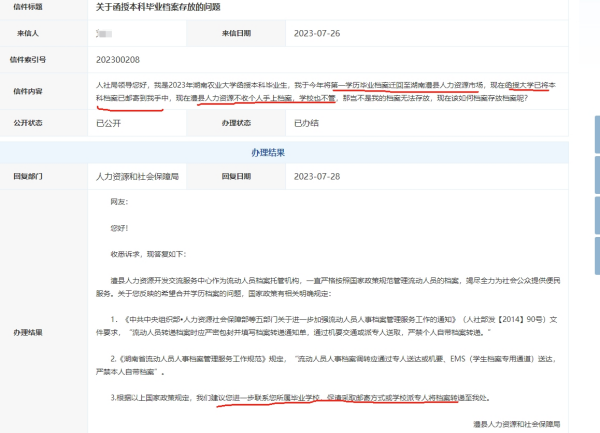Image resolution: width=600 pixels, height=433 pixels.
Task: Select the 信件标题 label cell
Action: [28, 7]
